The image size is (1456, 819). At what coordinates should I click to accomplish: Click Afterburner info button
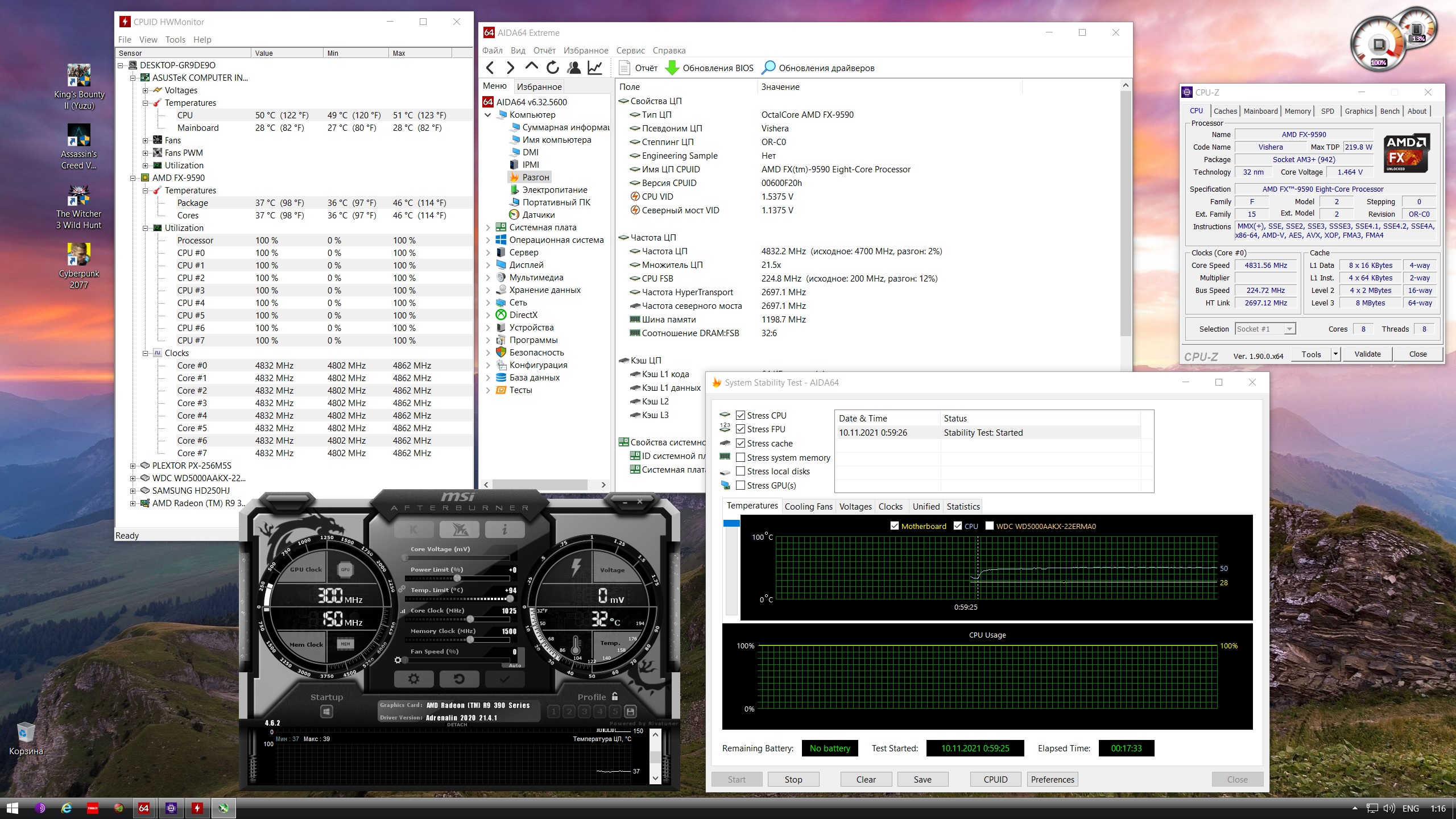click(x=504, y=530)
